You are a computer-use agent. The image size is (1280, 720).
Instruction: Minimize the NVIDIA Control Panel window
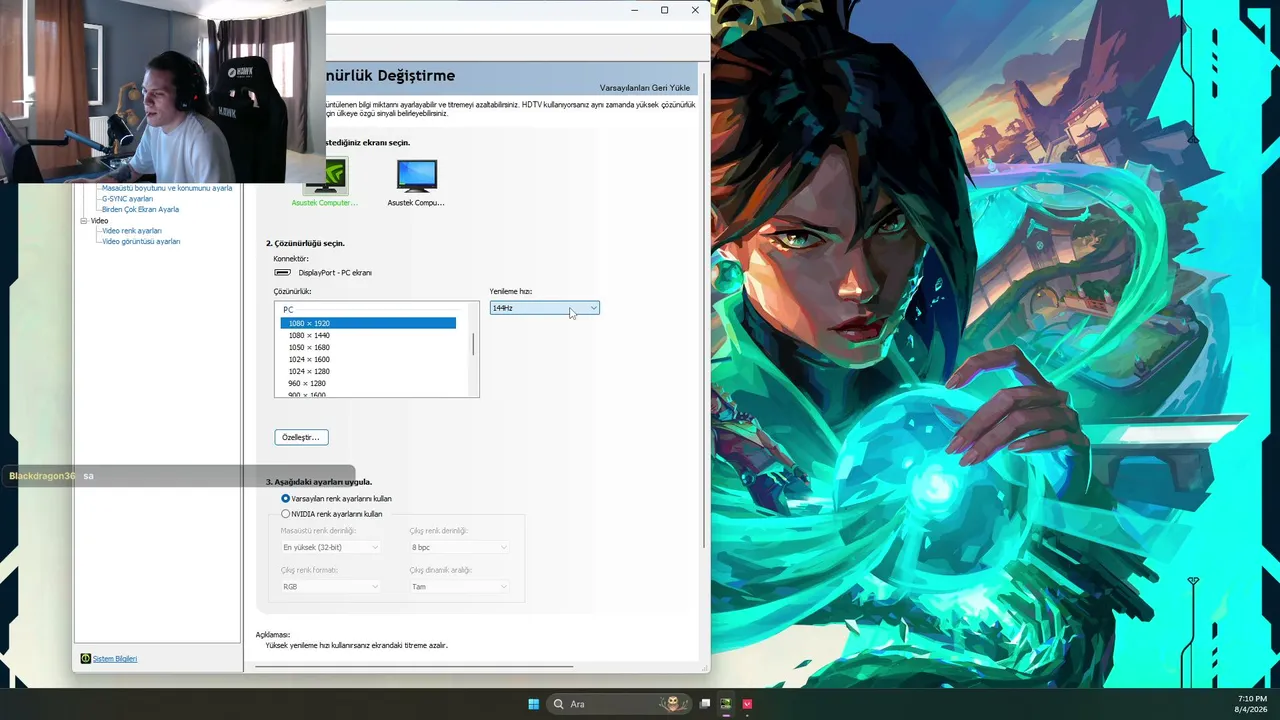634,10
